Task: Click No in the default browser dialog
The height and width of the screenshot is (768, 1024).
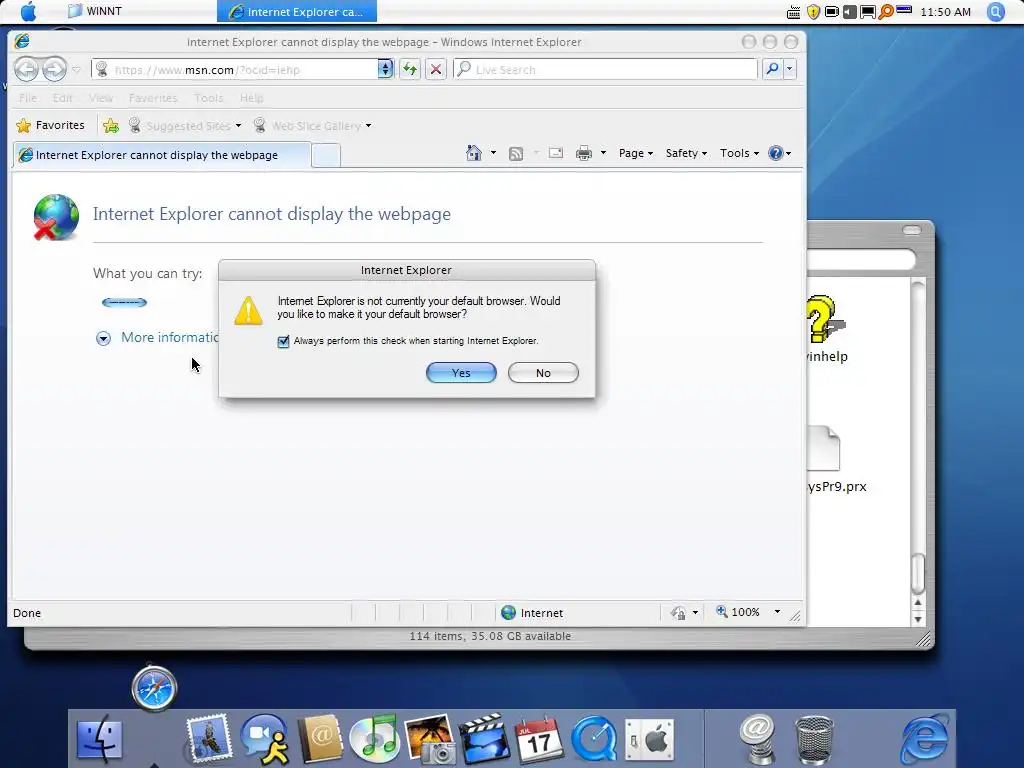Action: [543, 373]
